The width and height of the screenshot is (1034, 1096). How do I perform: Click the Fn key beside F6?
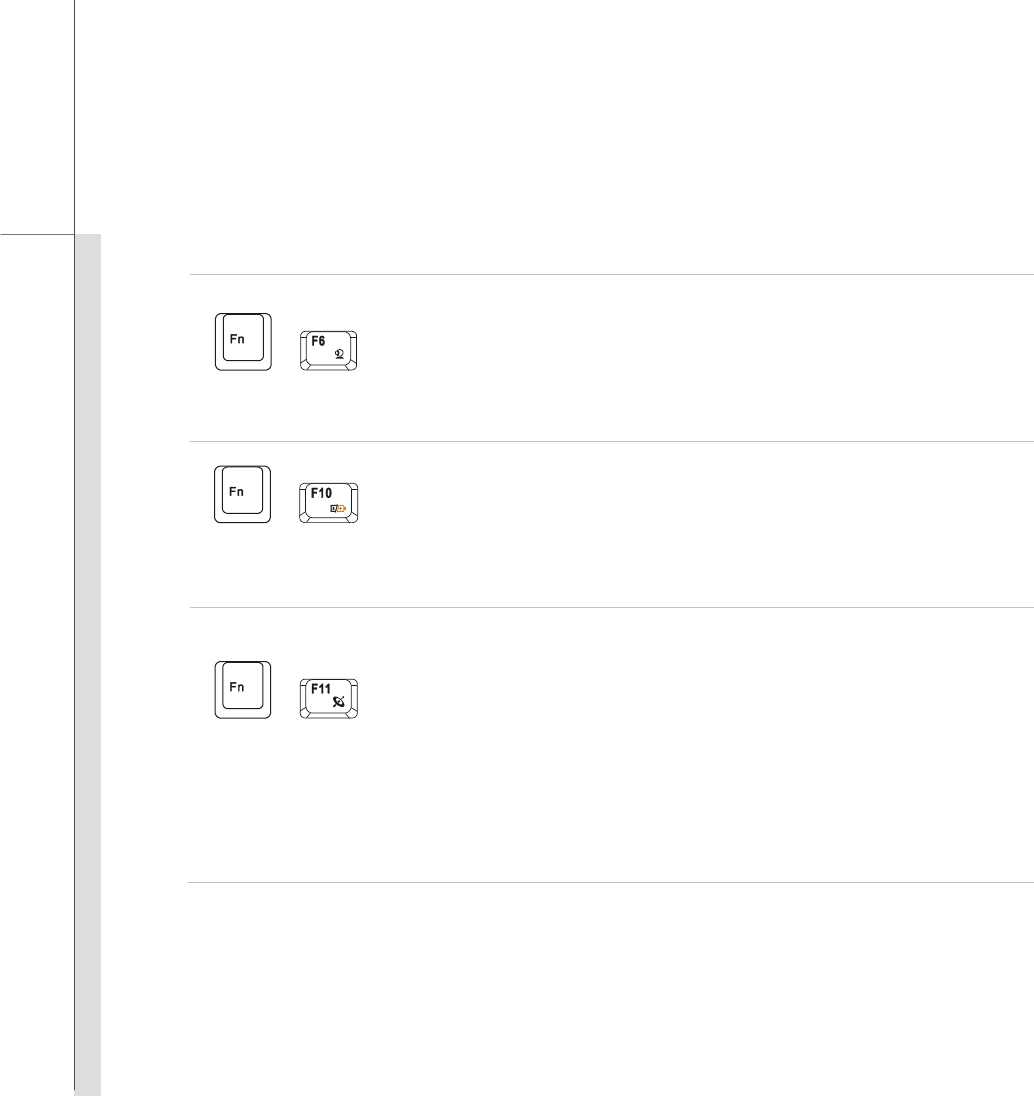pyautogui.click(x=243, y=342)
